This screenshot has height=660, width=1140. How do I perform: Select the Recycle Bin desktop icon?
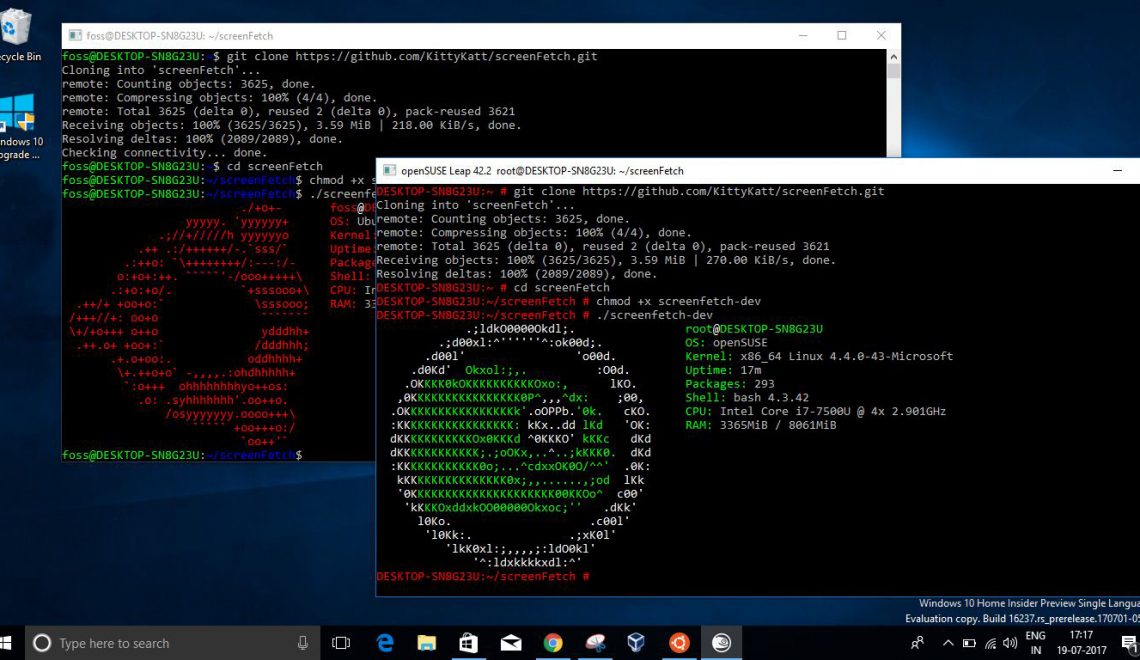pos(17,35)
